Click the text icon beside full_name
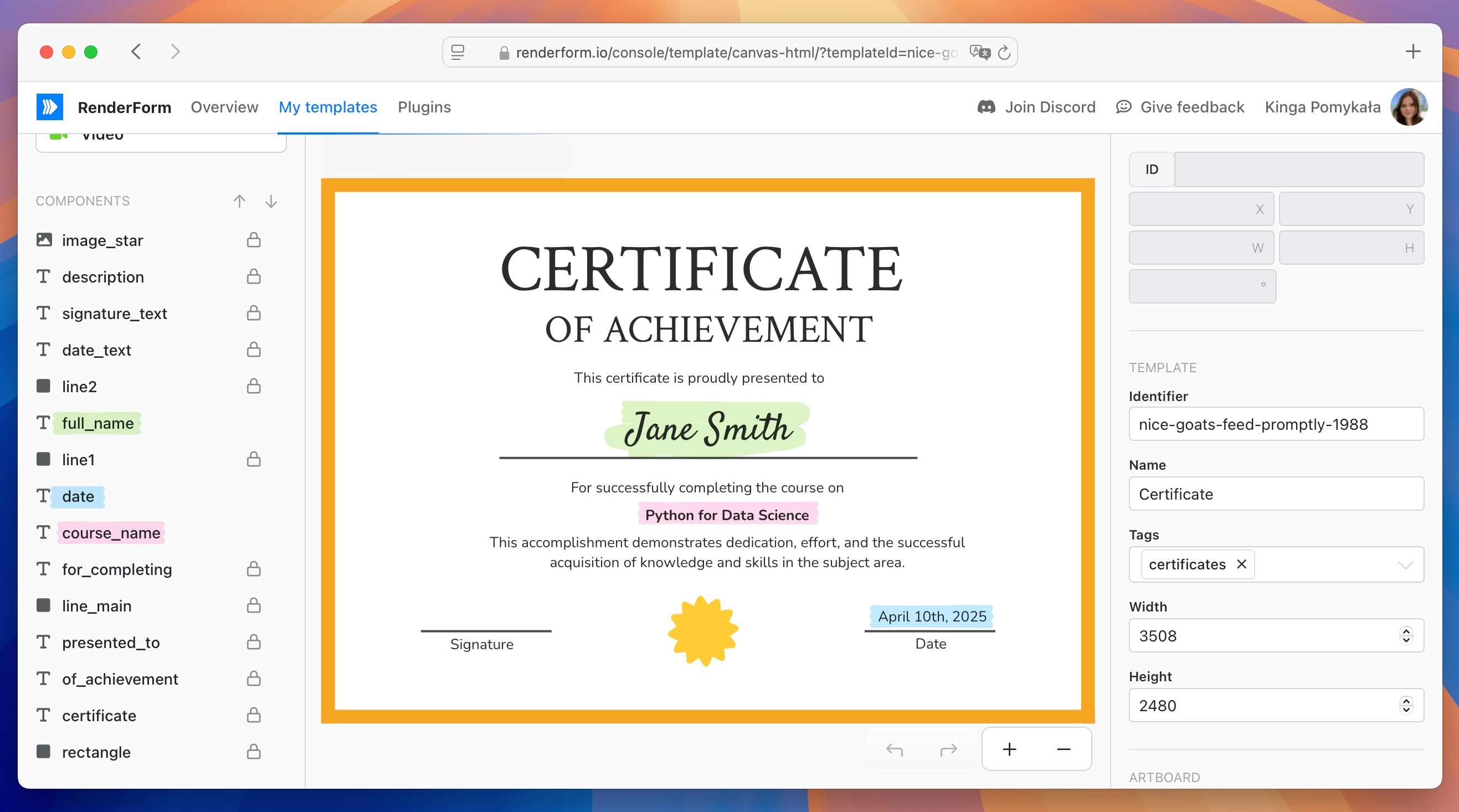 44,423
